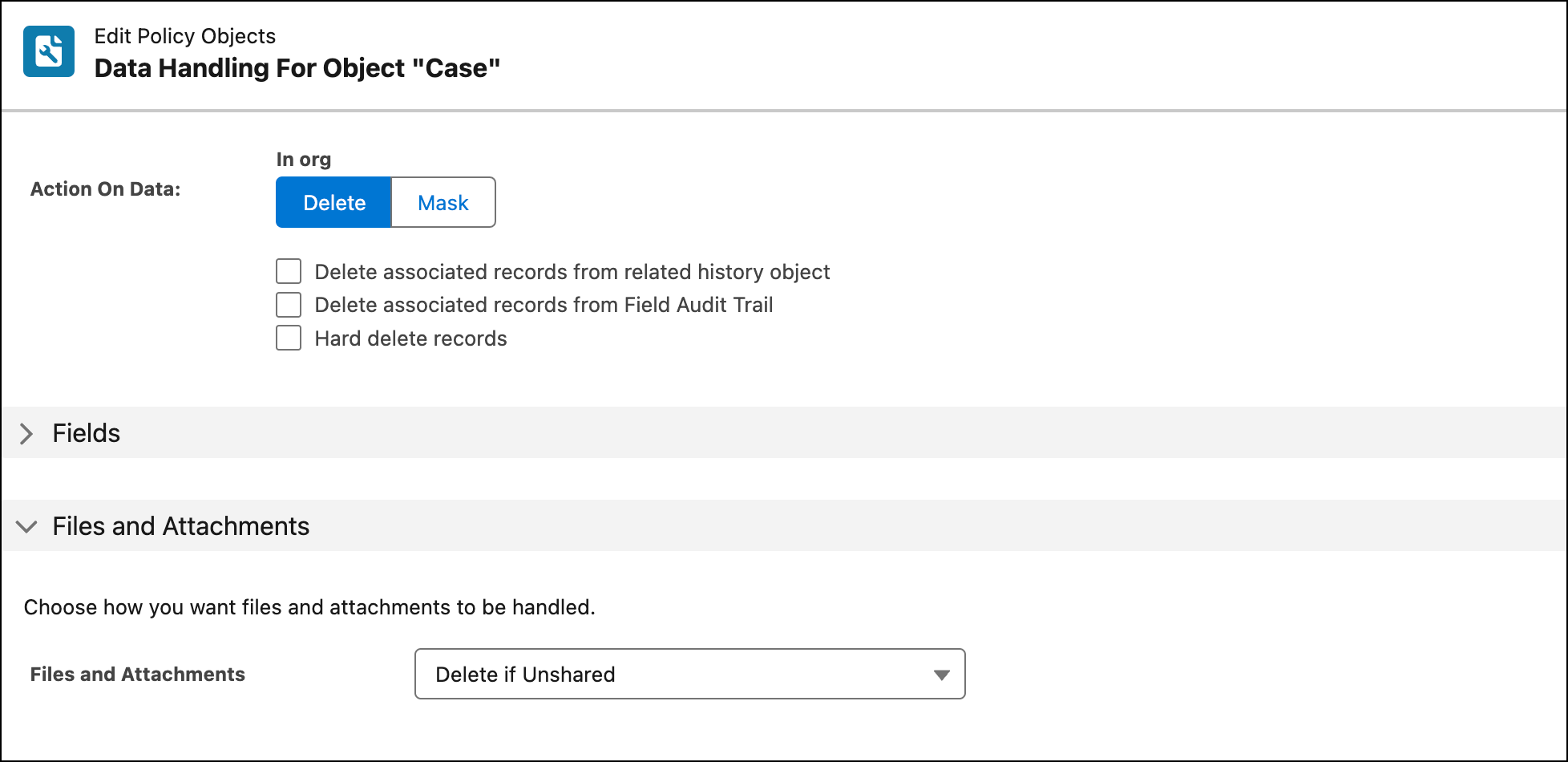1568x762 pixels.
Task: Click the Edit Policy Objects breadcrumb text
Action: [184, 36]
